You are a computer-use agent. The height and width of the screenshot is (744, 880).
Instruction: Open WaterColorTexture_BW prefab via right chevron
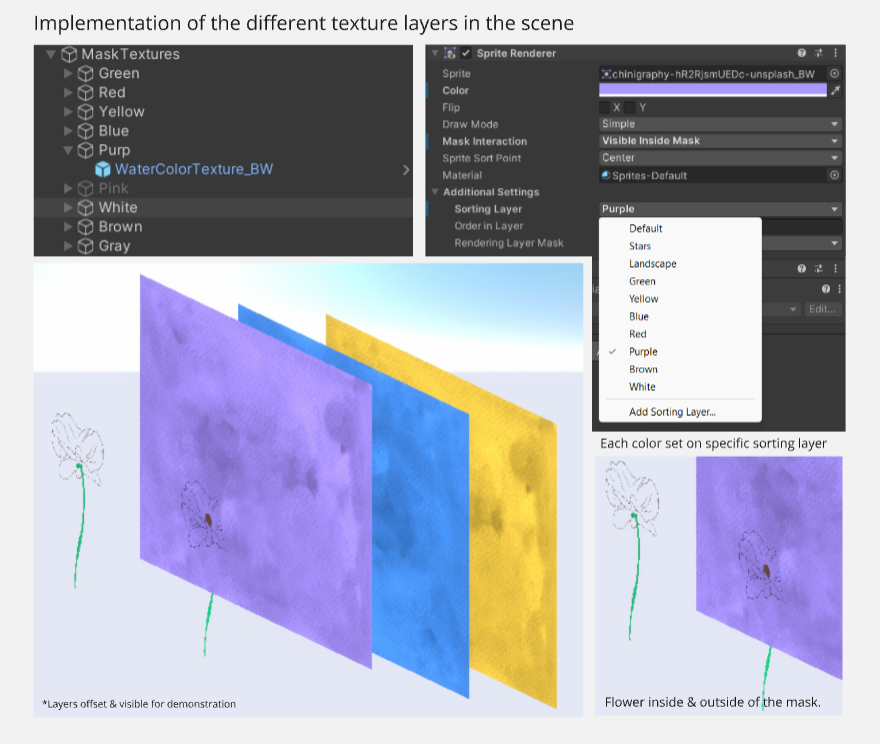point(405,170)
